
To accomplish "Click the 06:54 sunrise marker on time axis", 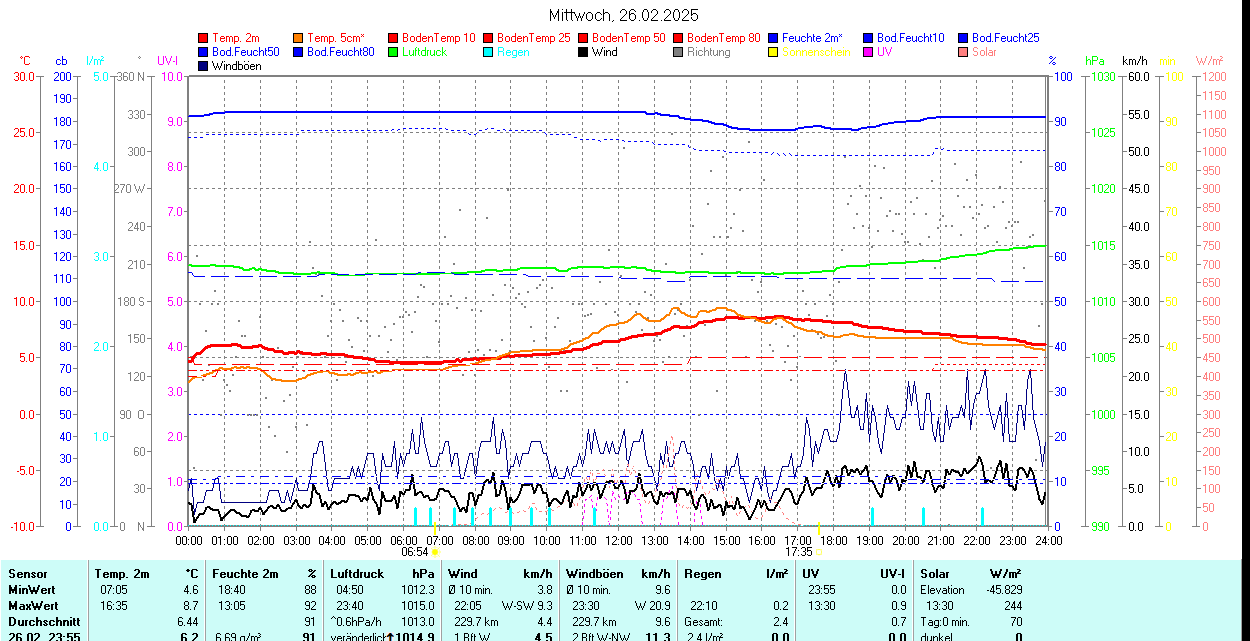I will click(416, 551).
